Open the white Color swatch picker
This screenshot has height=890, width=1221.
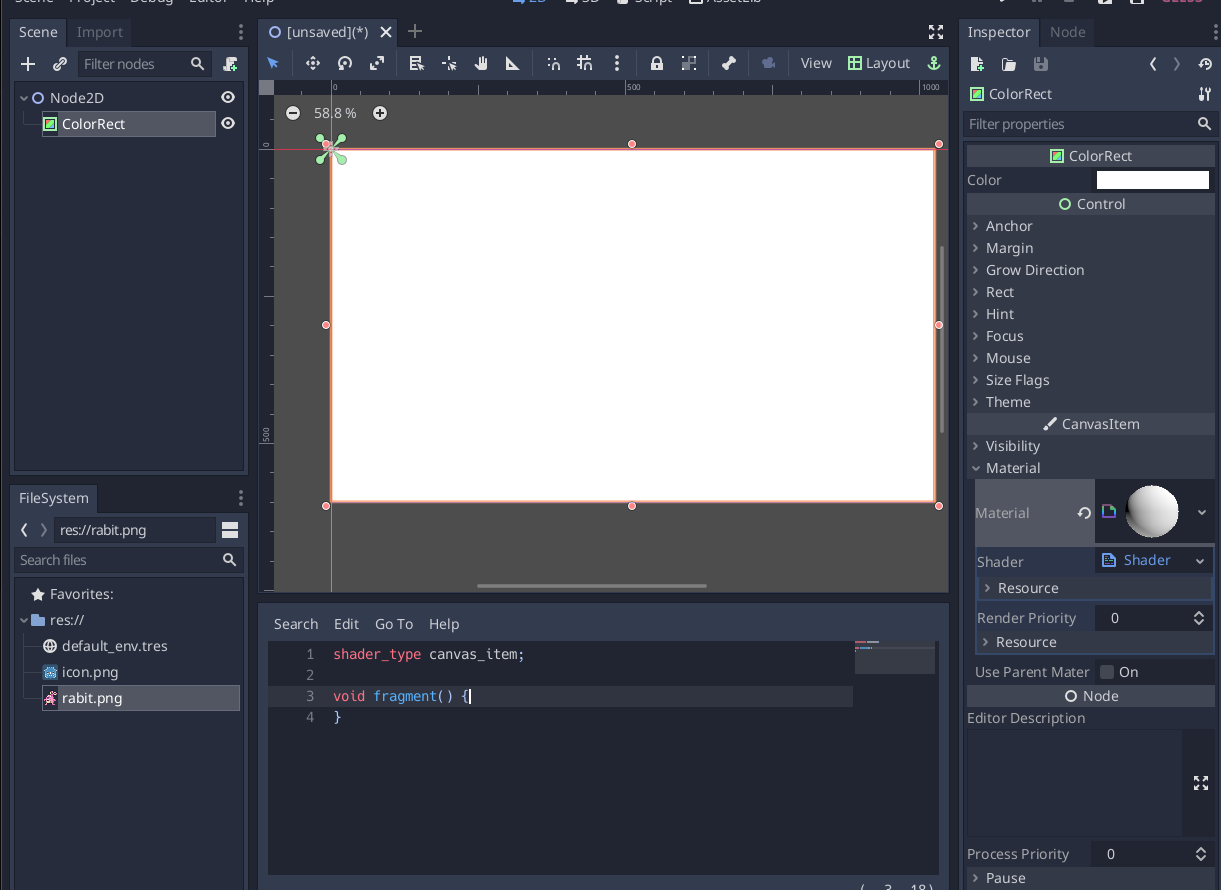[x=1152, y=180]
